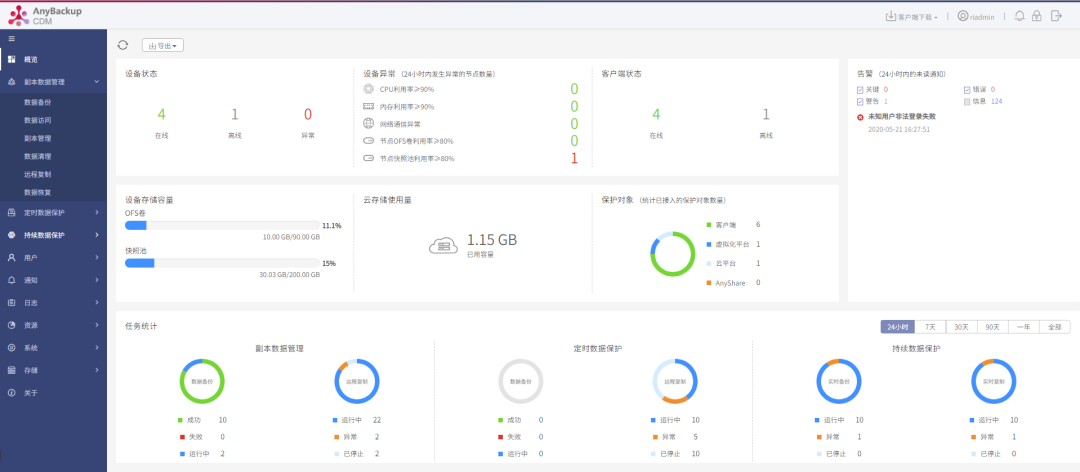The image size is (1080, 472).
Task: Click the 快照池 capacity progress bar
Action: point(222,263)
